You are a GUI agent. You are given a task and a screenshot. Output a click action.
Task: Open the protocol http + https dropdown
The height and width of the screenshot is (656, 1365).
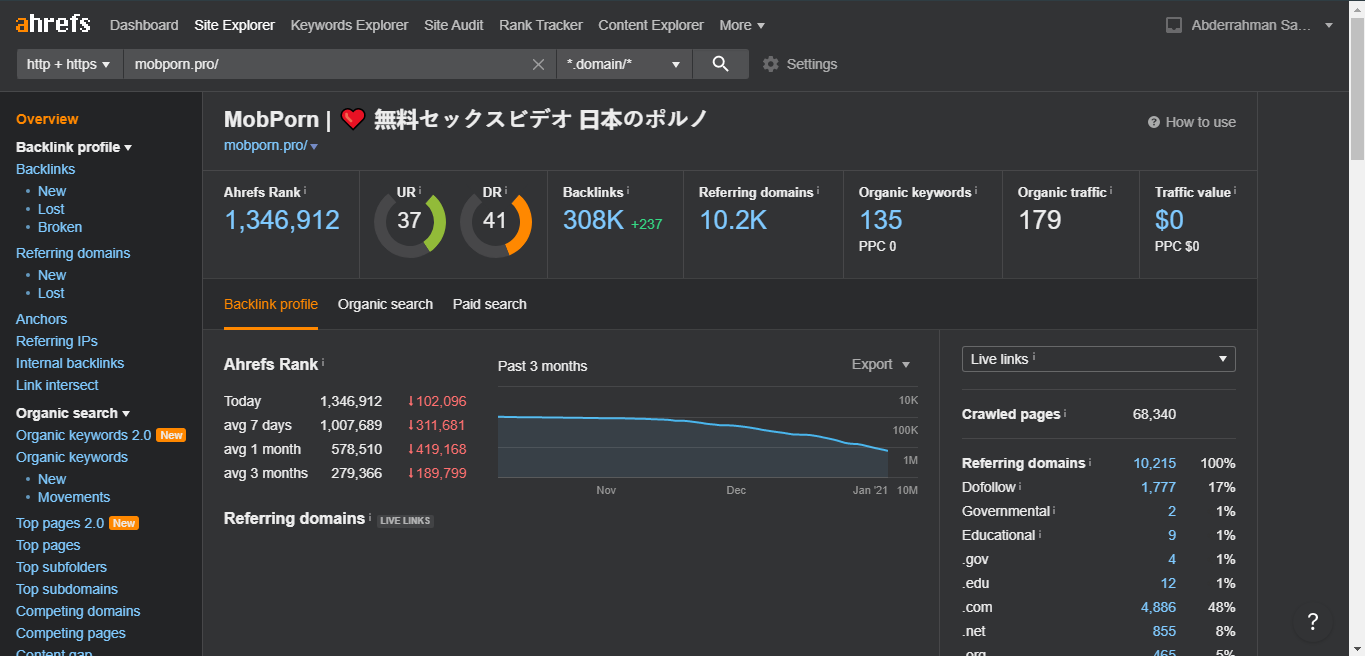click(68, 64)
